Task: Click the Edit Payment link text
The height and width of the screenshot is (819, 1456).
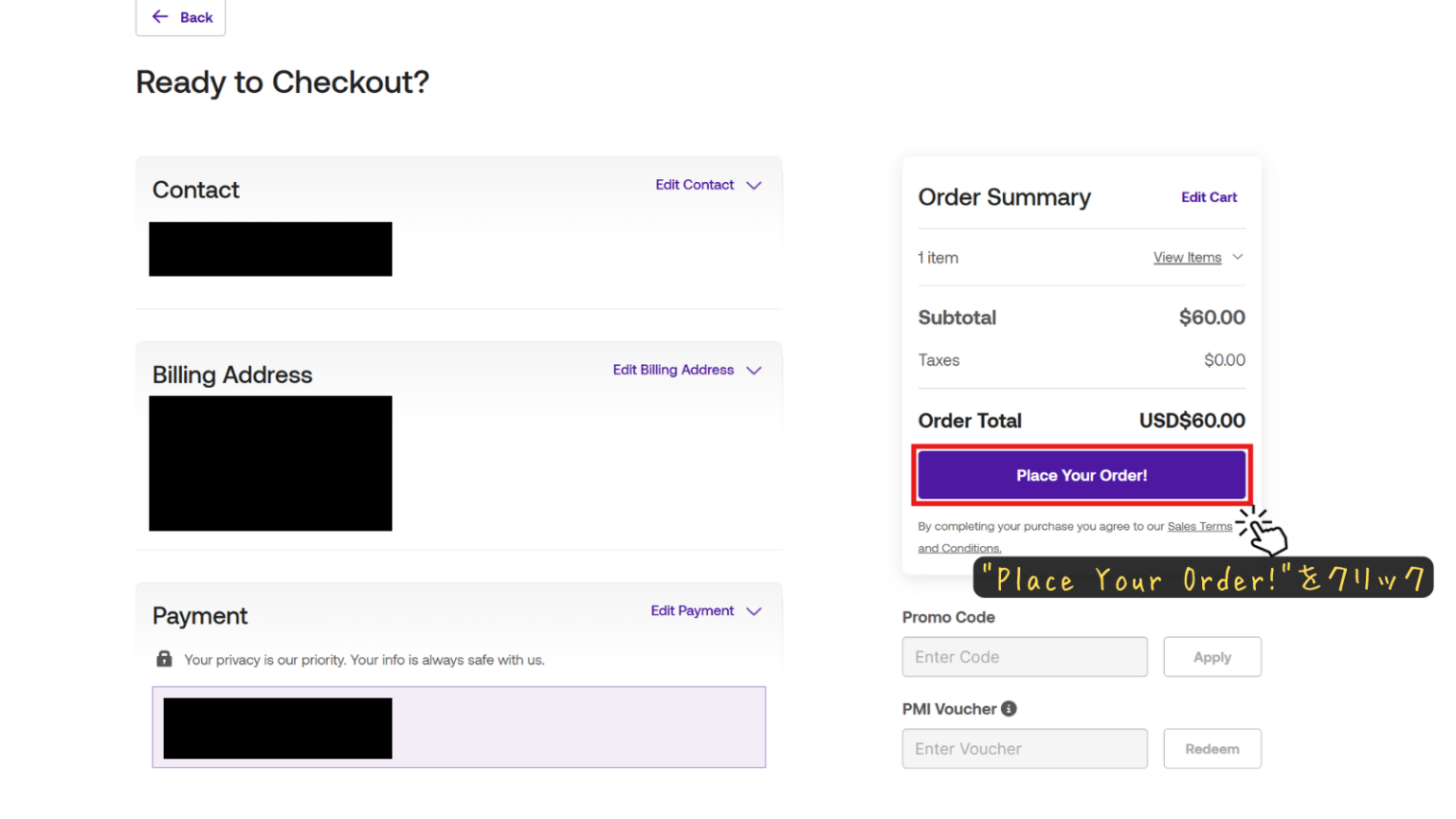Action: [692, 610]
